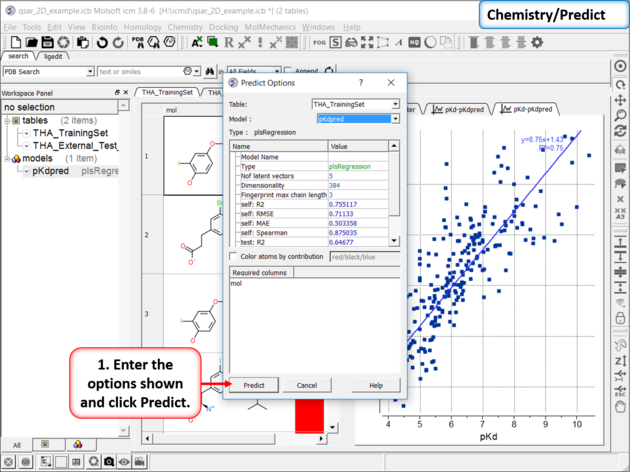Screen dimensions: 630x472
Task: Click the save disk icon in the toolbar
Action: (49, 43)
